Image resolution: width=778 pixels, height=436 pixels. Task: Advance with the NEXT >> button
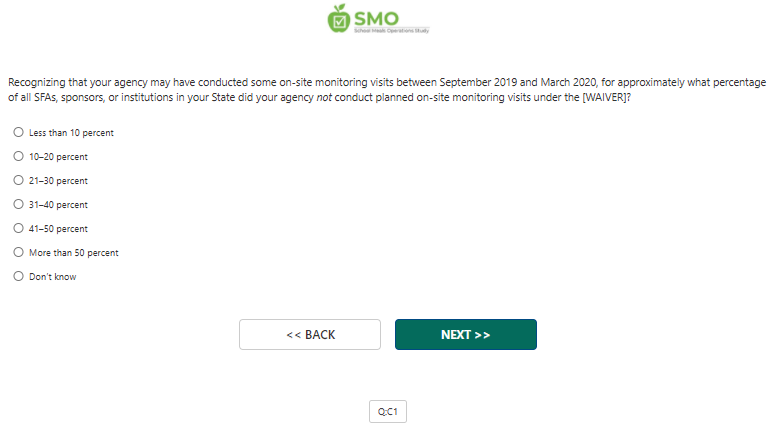pyautogui.click(x=466, y=334)
